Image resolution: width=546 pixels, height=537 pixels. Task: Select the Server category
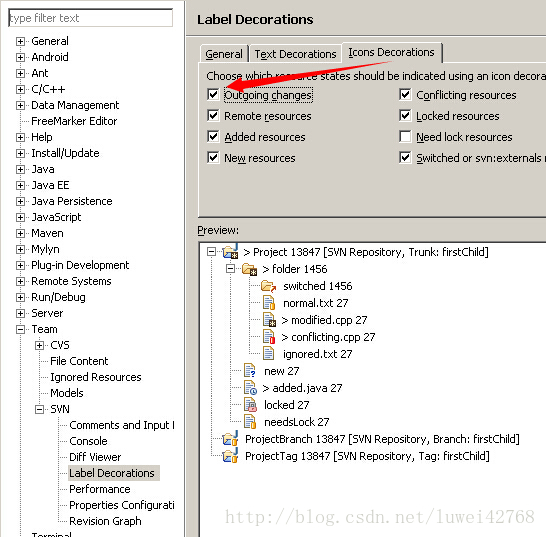[47, 313]
